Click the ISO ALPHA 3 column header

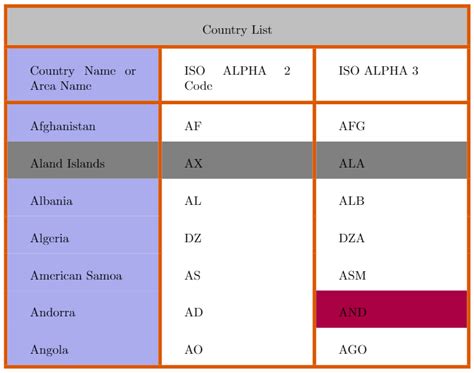coord(392,75)
